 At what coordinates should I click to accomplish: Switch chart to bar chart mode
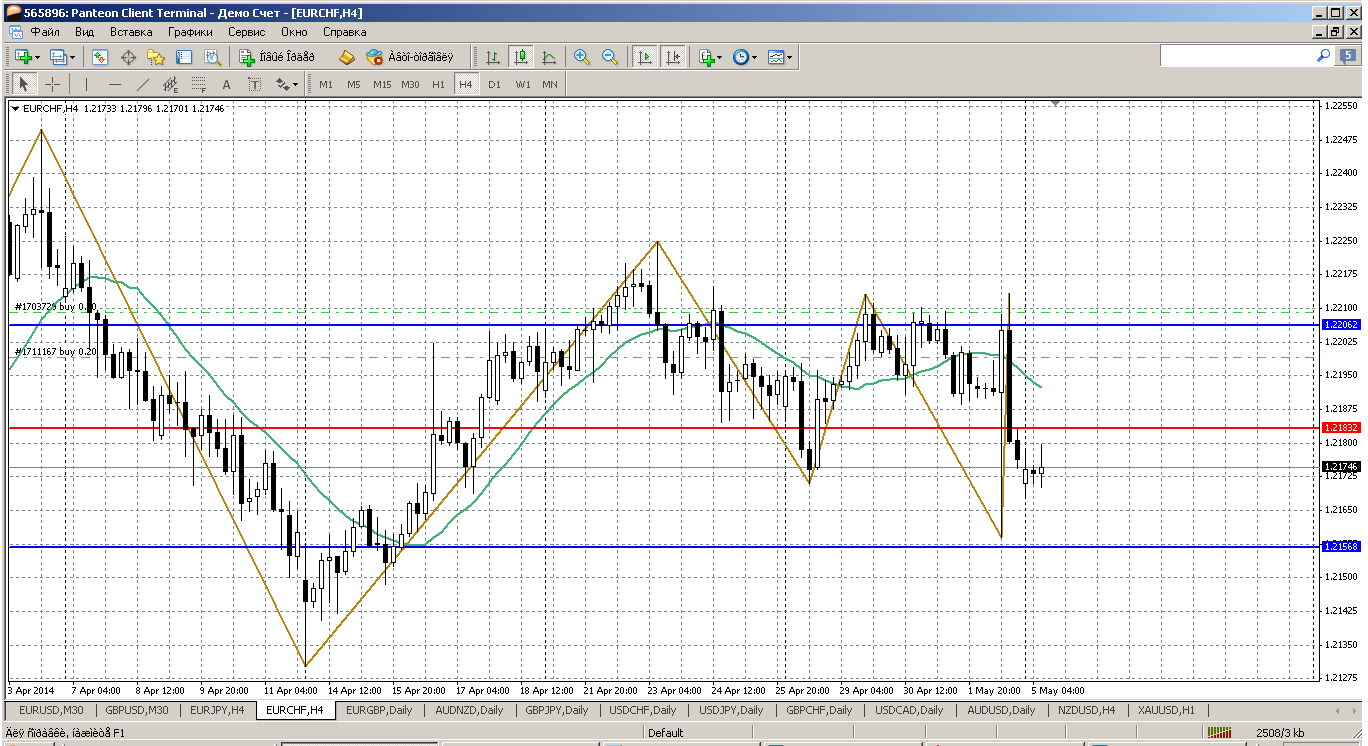point(493,58)
